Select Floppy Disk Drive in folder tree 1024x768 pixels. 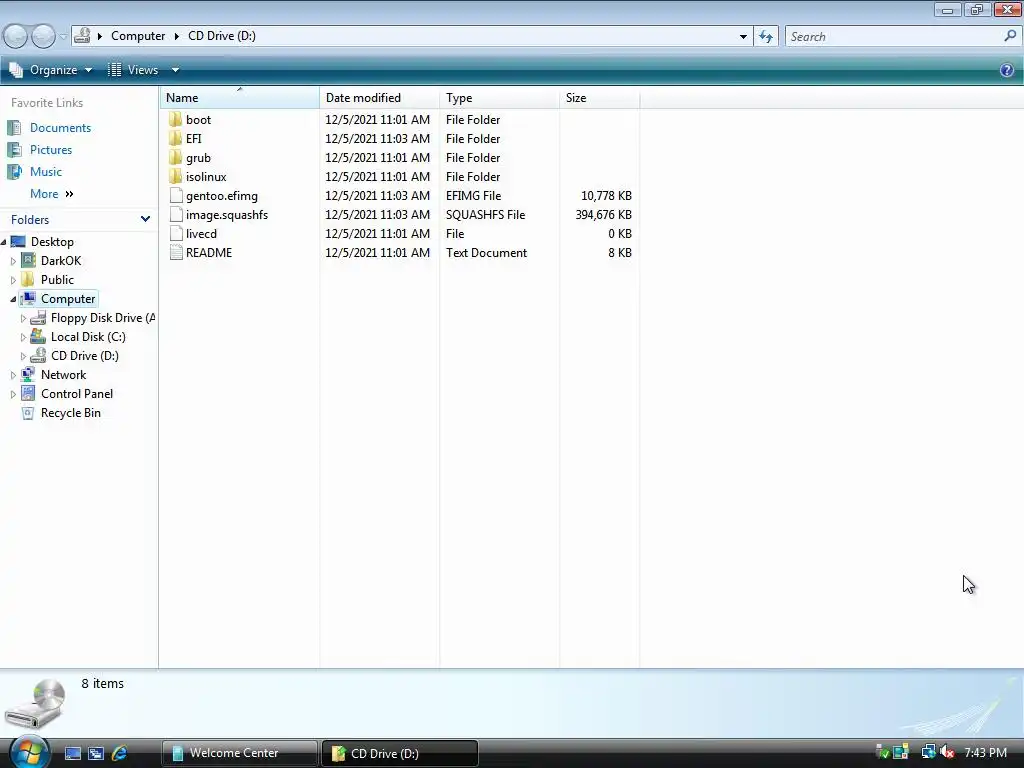(x=103, y=318)
